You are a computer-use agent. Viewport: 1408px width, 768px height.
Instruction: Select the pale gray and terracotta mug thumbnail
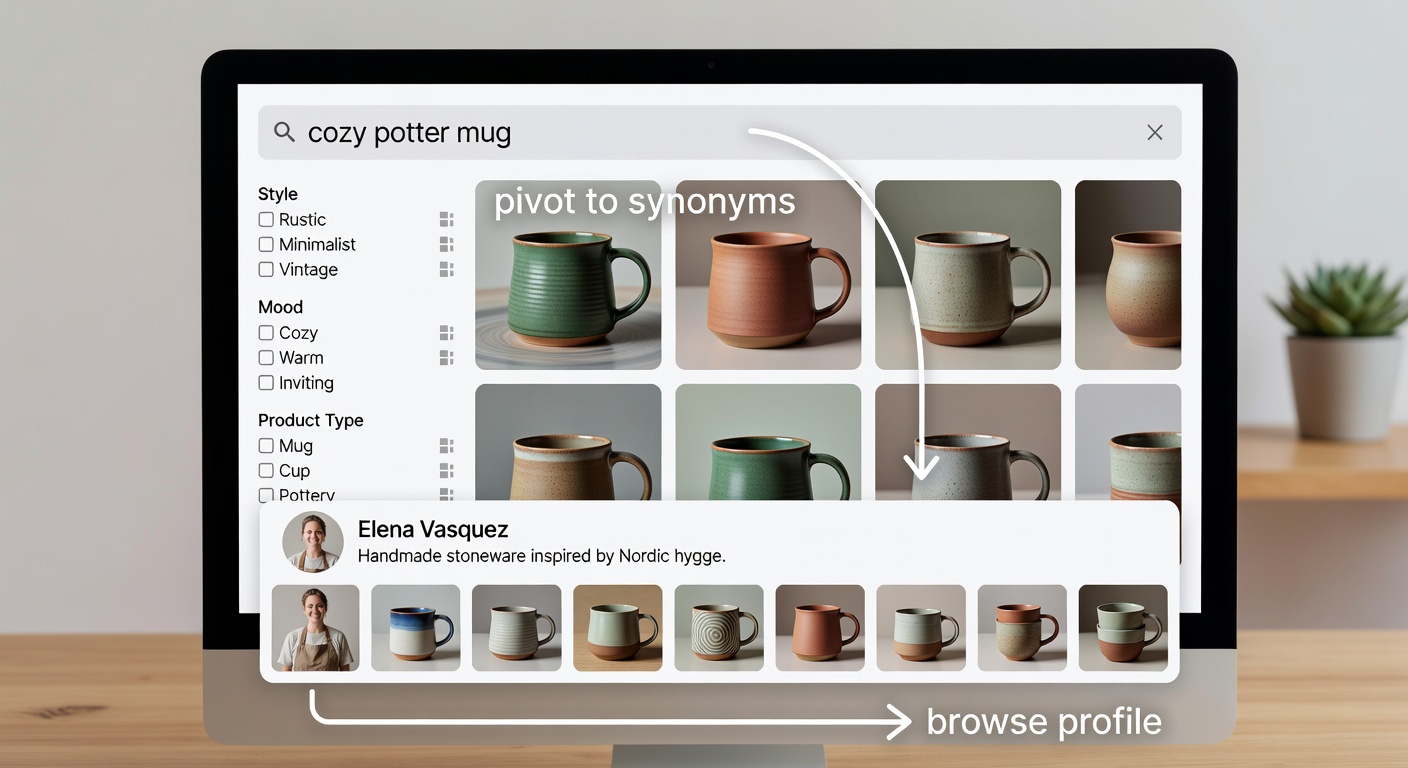click(921, 628)
